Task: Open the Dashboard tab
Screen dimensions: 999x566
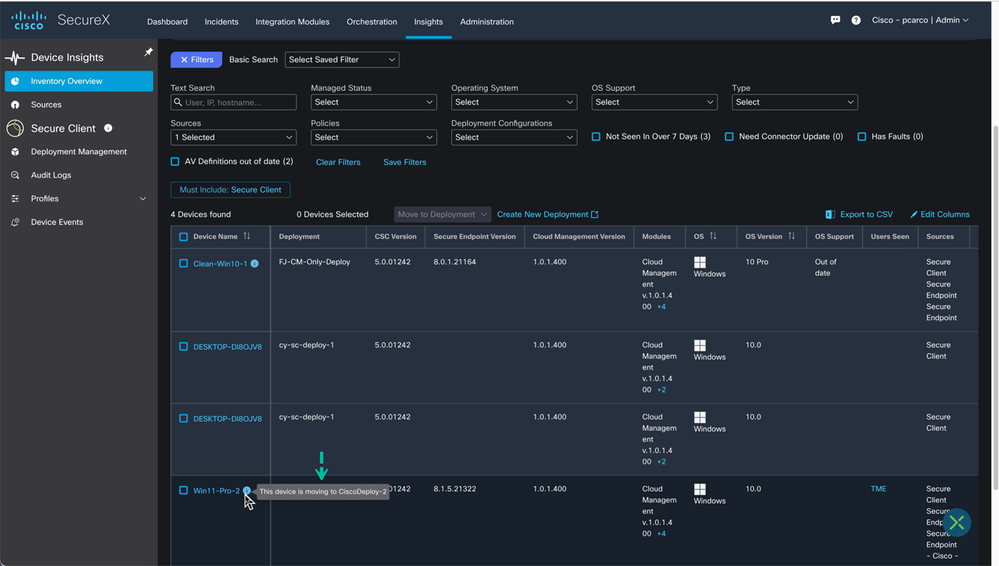Action: [x=168, y=22]
